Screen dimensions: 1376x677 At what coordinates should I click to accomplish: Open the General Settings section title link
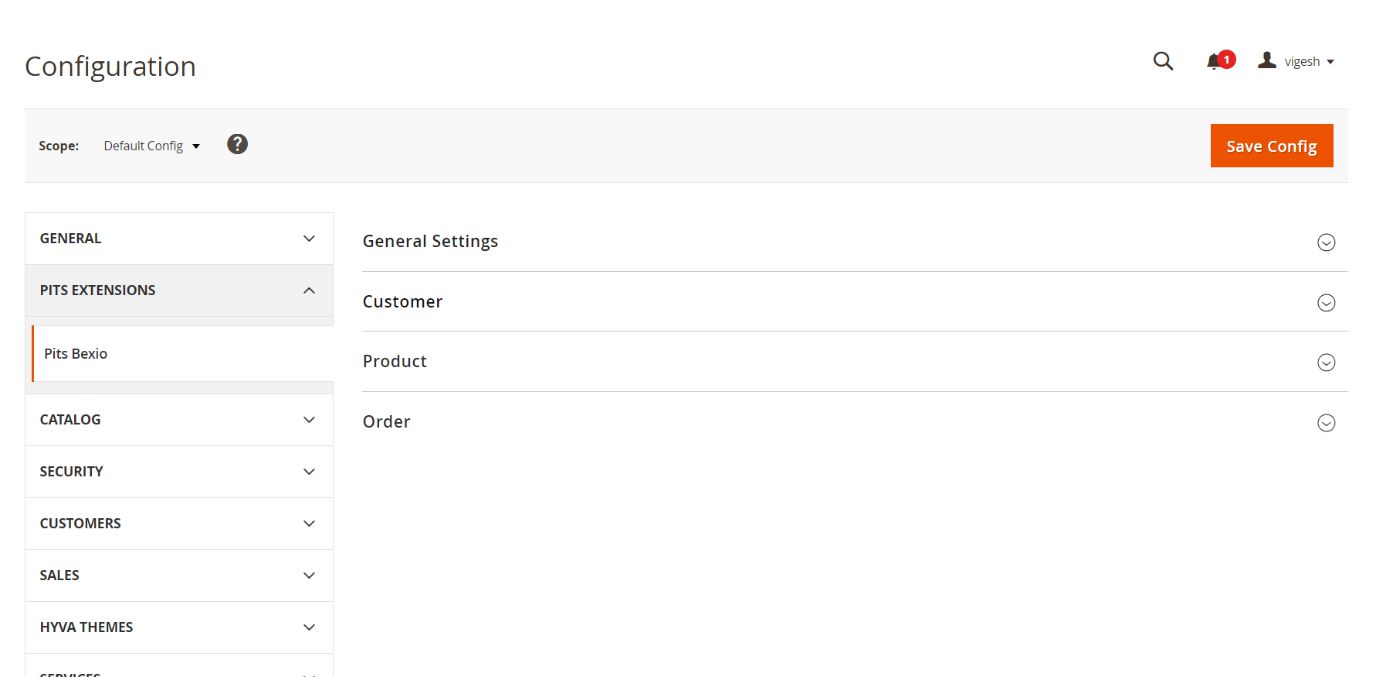click(430, 241)
